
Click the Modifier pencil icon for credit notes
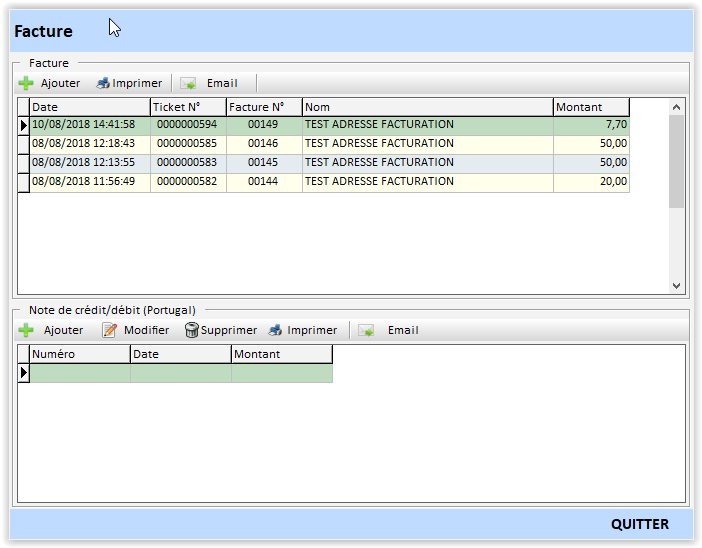pyautogui.click(x=110, y=330)
